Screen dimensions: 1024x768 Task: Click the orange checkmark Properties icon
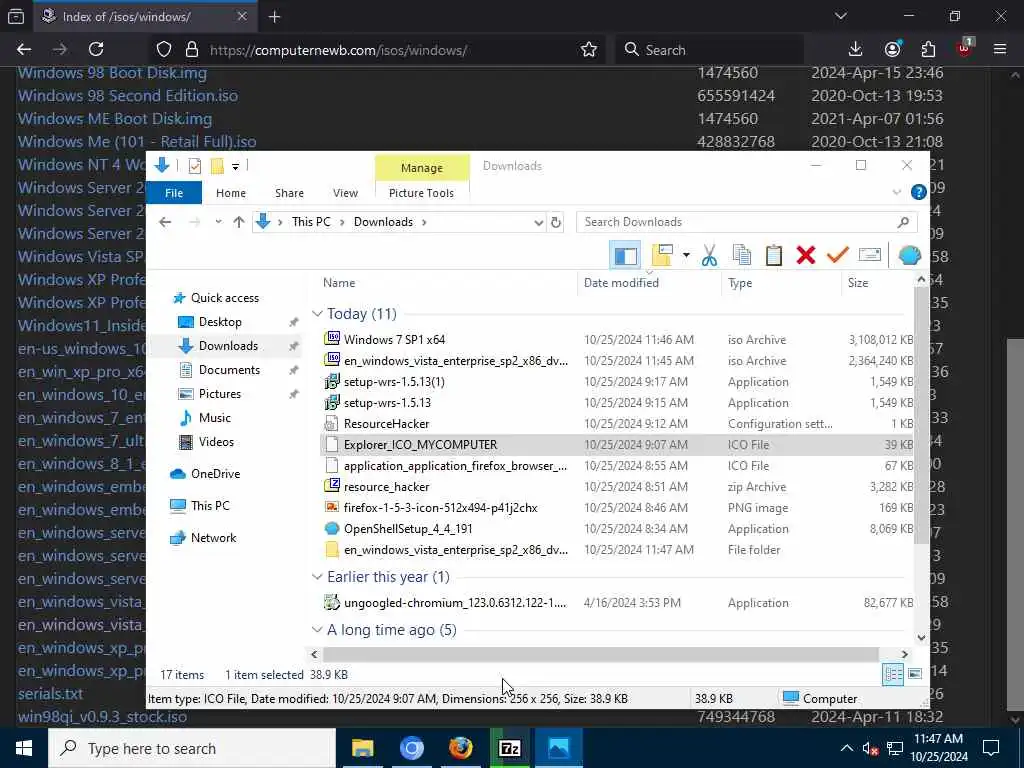coord(837,255)
